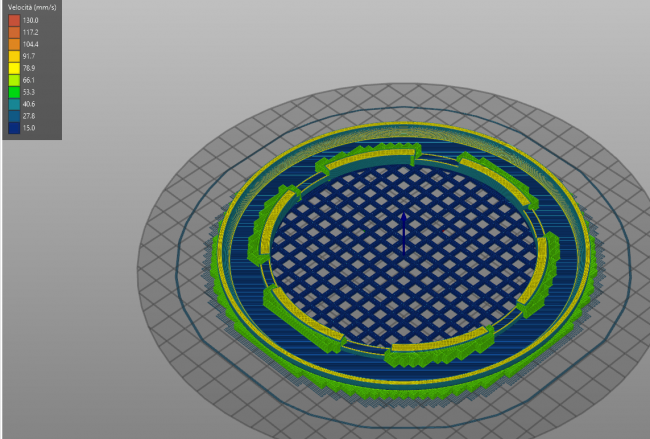
Task: Click the "27.8" legend value text
Action: click(29, 116)
